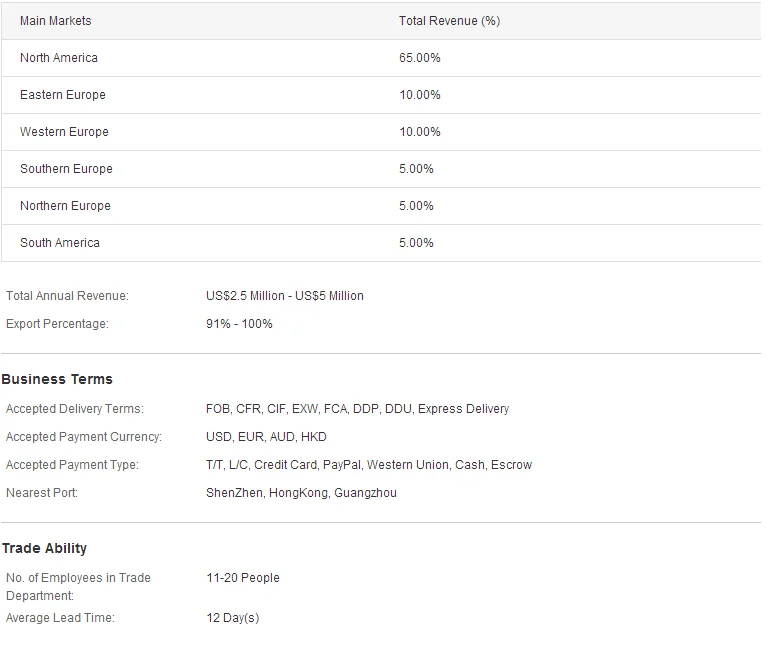Click the Total Annual Revenue label
Screen dimensions: 778x645
coord(67,296)
